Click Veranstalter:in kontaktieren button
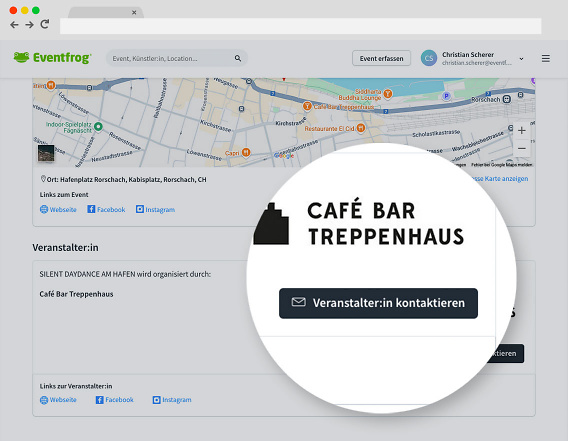The height and width of the screenshot is (441, 568). pos(378,303)
